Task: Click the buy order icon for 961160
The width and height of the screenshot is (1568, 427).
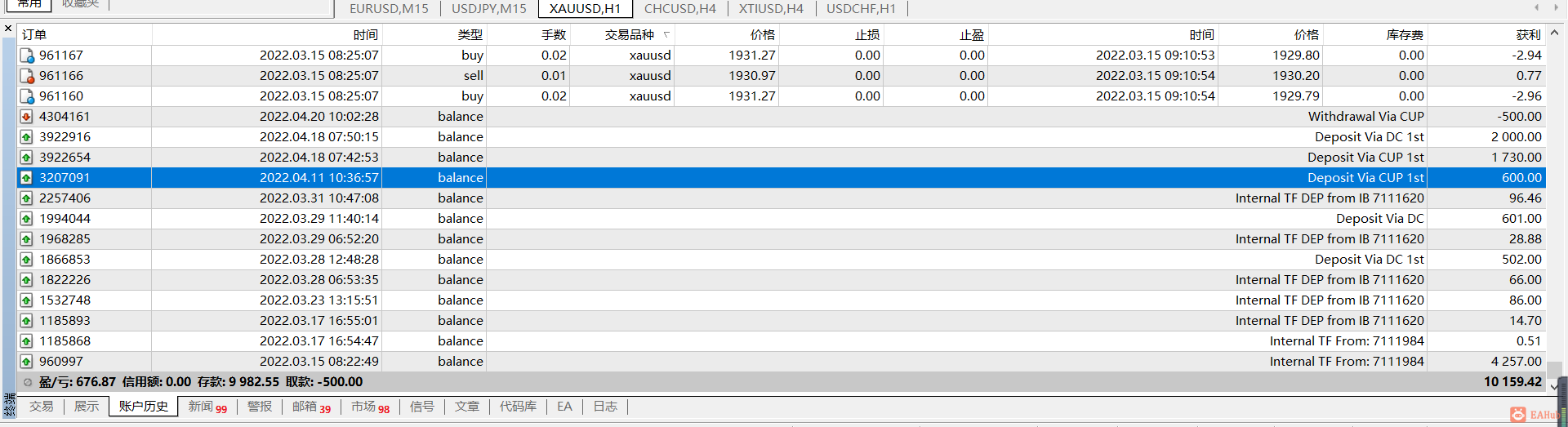Action: coord(26,96)
